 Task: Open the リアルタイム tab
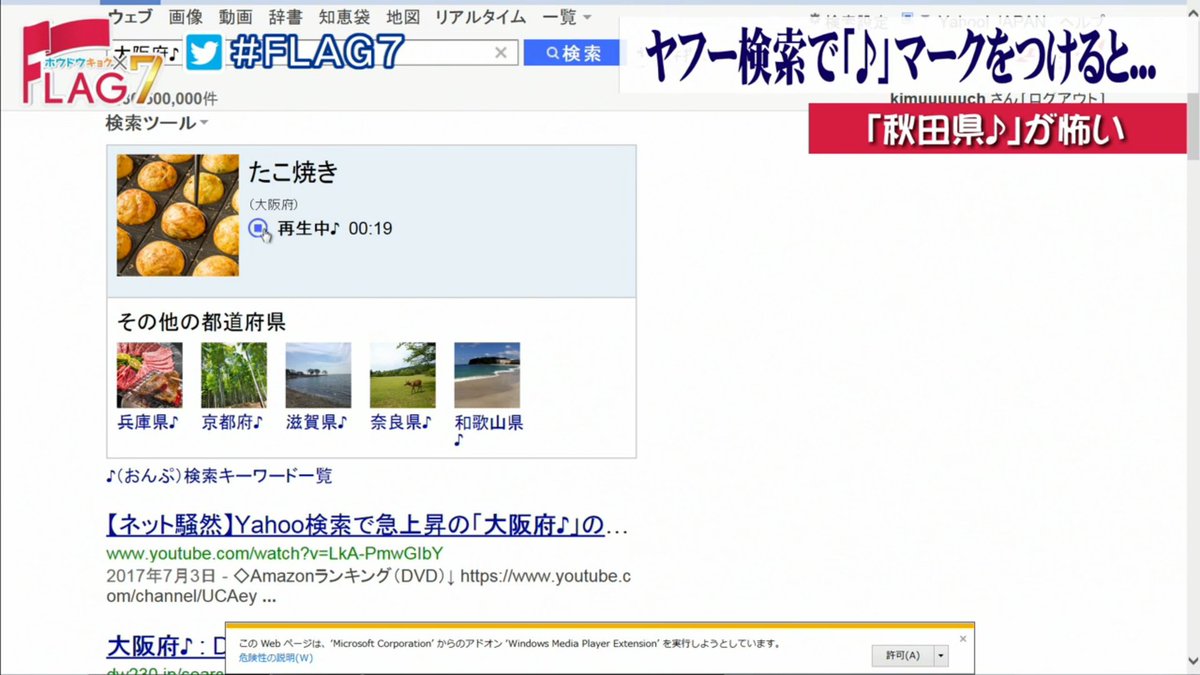point(481,17)
